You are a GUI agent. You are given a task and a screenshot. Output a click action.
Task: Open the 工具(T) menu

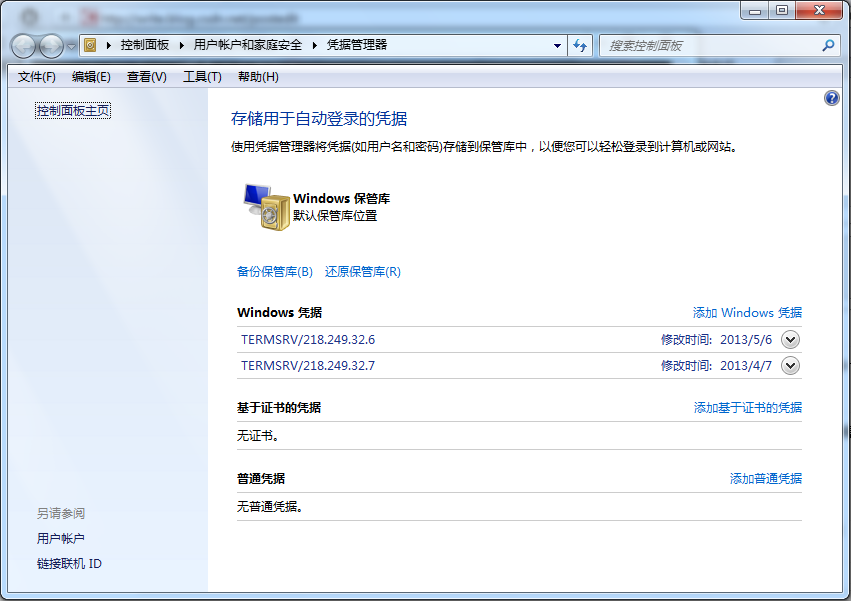tap(202, 77)
